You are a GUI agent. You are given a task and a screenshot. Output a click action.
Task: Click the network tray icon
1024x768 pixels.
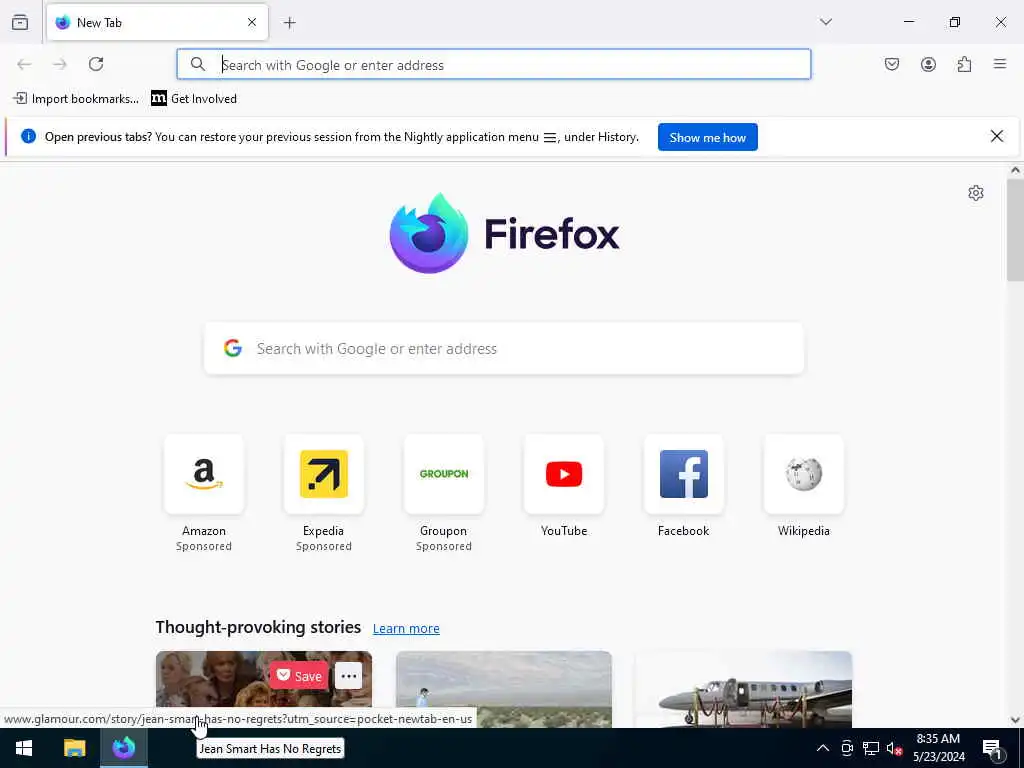[871, 748]
